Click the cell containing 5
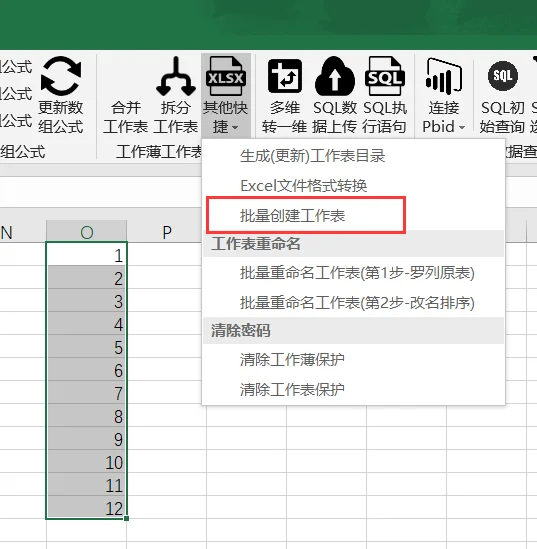Screen dimensions: 537x549 (x=86, y=346)
